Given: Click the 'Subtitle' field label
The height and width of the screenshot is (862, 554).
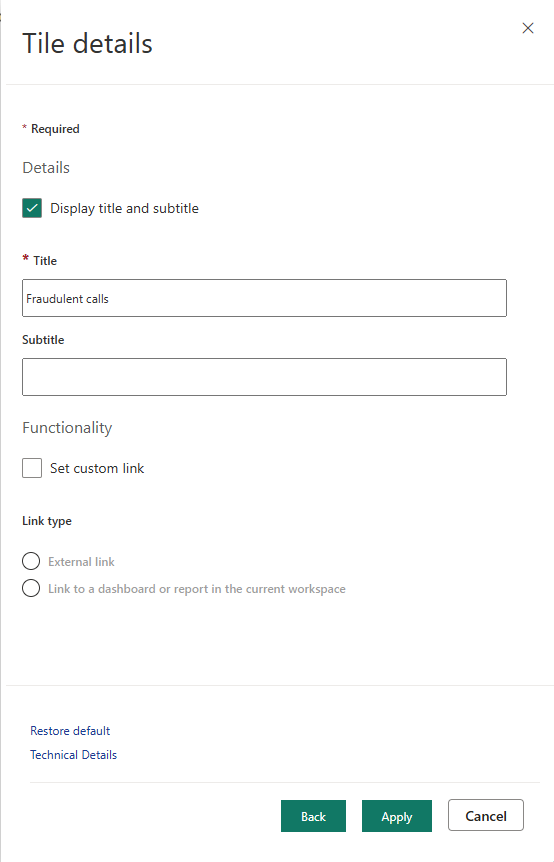Looking at the screenshot, I should [43, 340].
